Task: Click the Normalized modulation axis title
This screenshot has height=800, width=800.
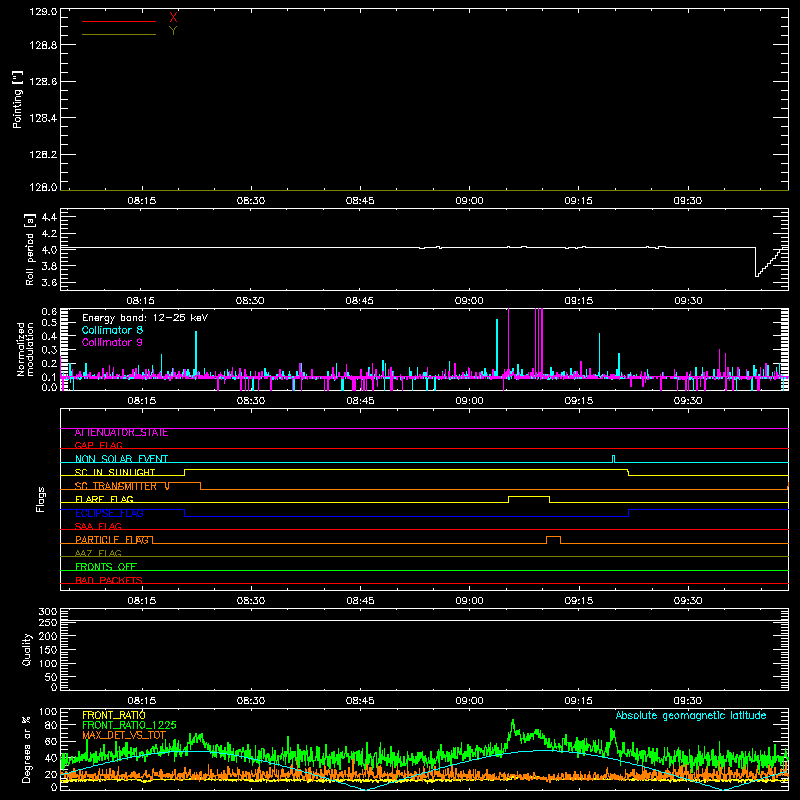Action: (26, 349)
